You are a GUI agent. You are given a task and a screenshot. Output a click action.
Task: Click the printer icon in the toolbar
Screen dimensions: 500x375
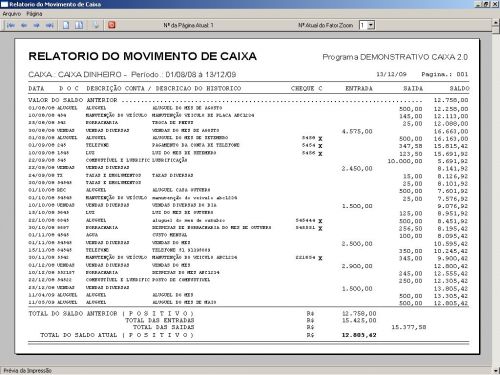tap(96, 25)
